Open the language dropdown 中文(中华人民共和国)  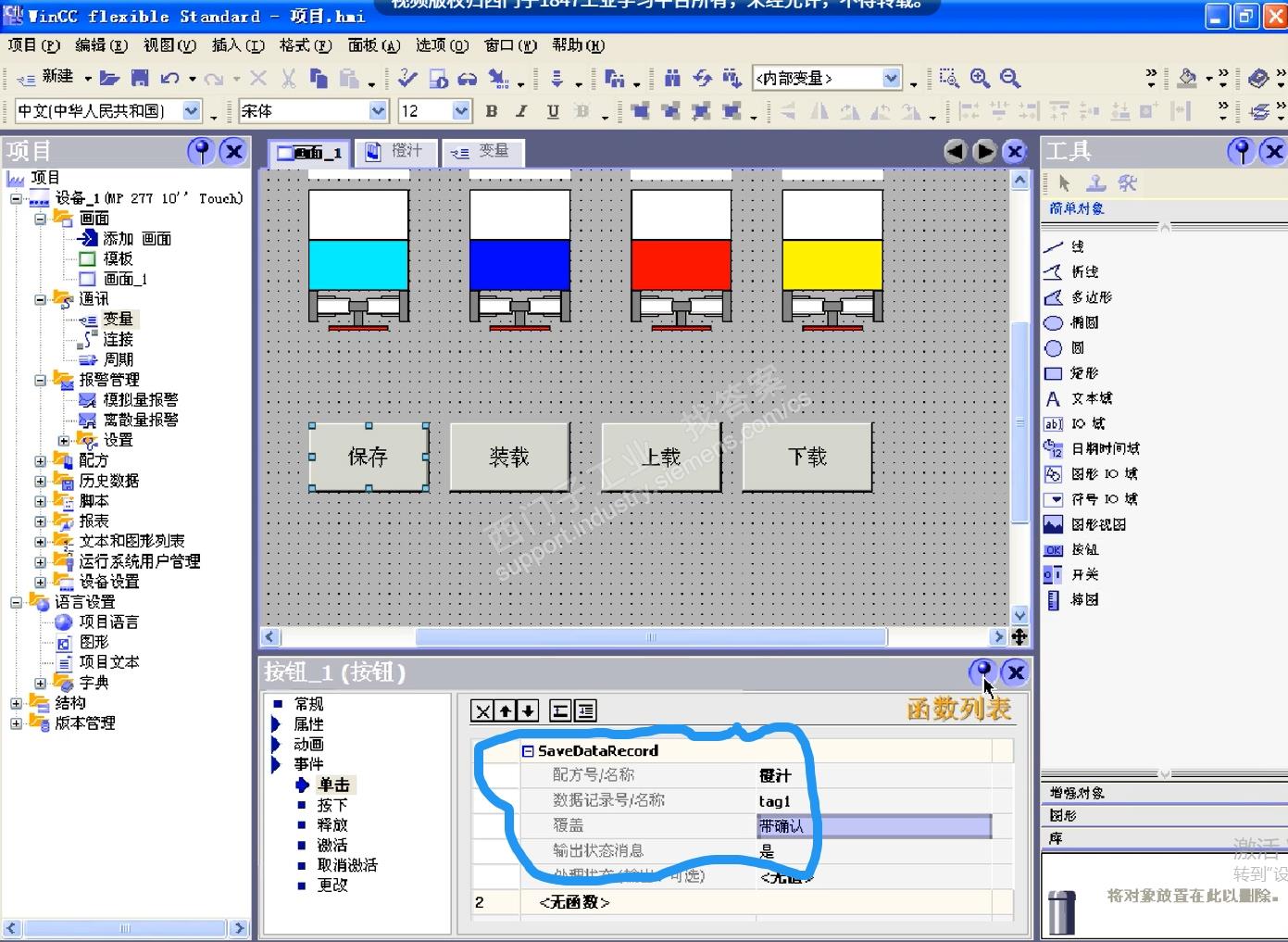[192, 111]
